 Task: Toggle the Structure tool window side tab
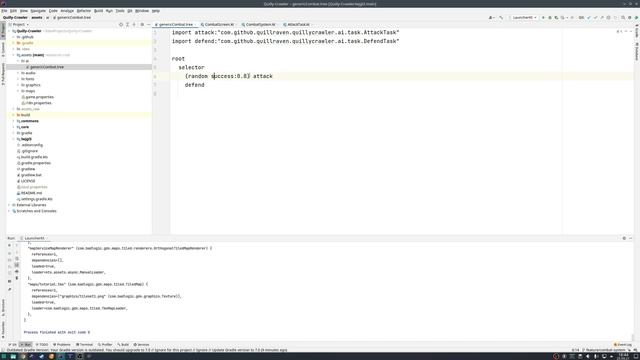click(x=3, y=308)
